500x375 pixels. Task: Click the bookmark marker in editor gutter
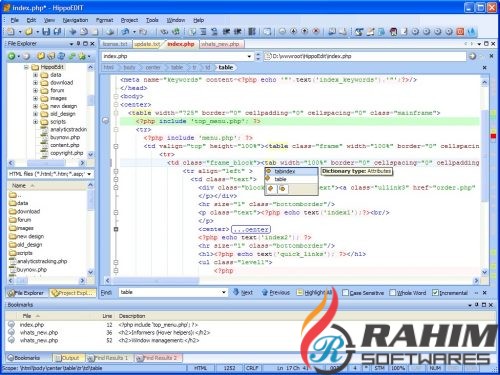pos(105,121)
